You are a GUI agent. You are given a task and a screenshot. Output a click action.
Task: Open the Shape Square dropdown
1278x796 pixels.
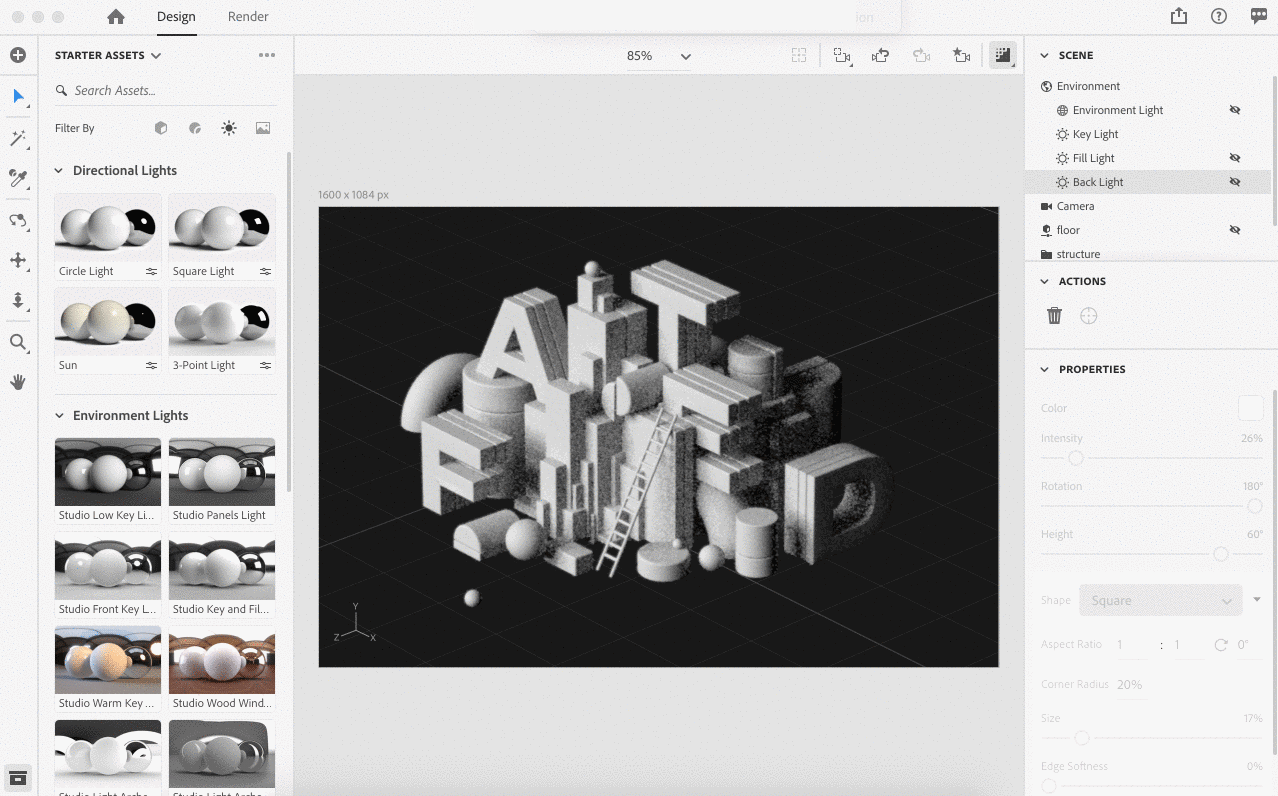[x=1160, y=600]
